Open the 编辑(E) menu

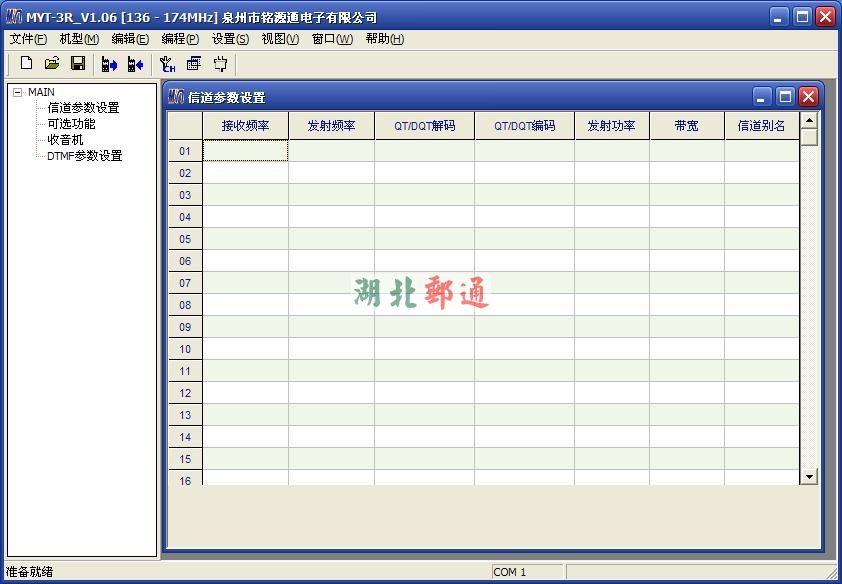click(x=130, y=39)
